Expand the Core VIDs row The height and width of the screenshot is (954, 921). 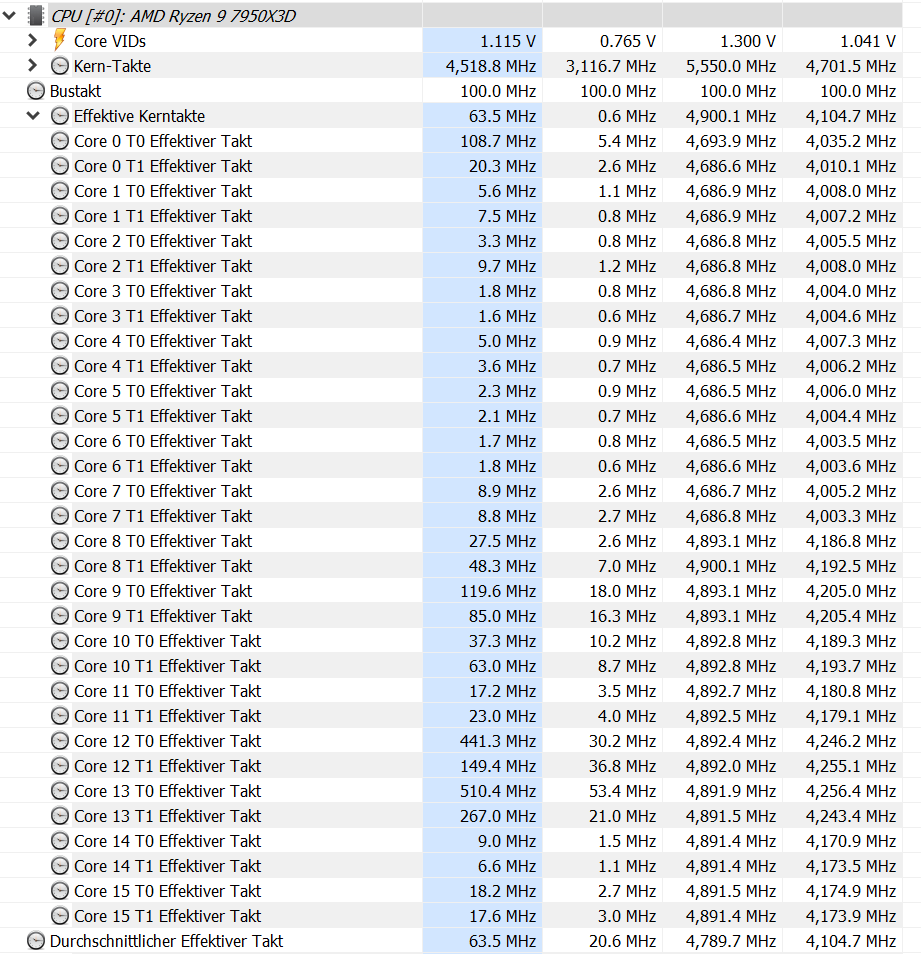[33, 41]
